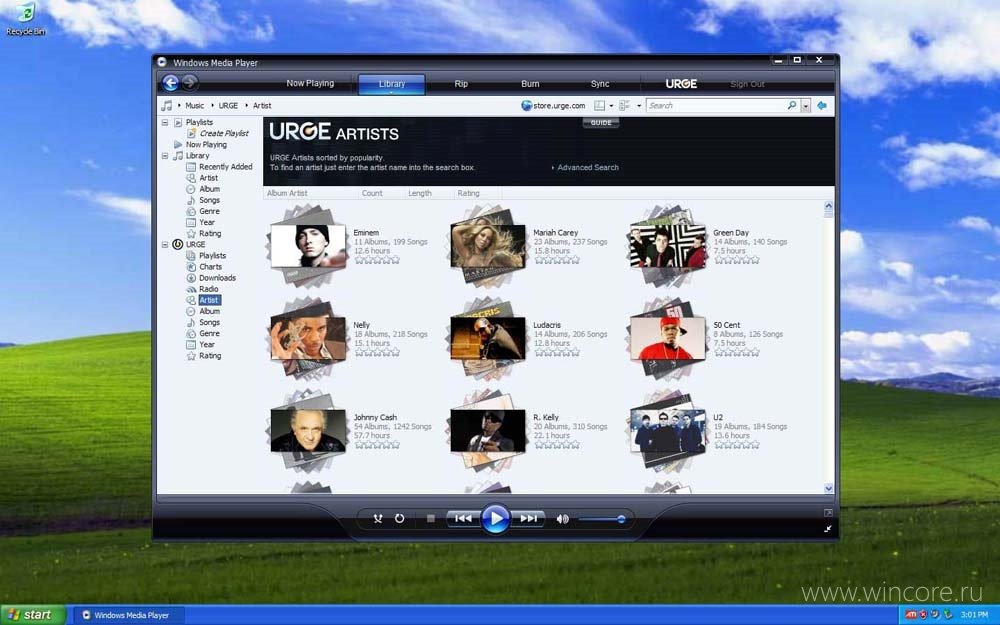This screenshot has height=625, width=1000.
Task: Click Artist in the breadcrumb
Action: [x=262, y=106]
